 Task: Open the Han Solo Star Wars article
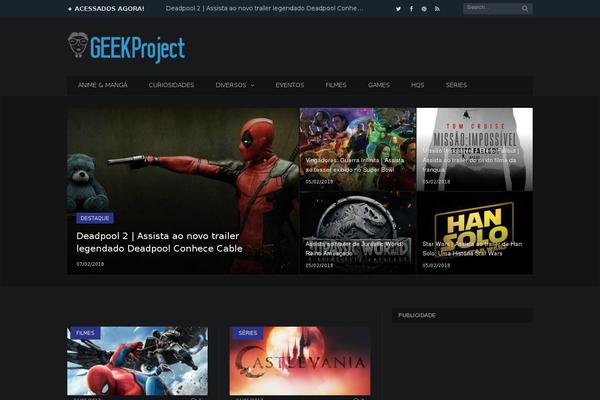(x=472, y=248)
